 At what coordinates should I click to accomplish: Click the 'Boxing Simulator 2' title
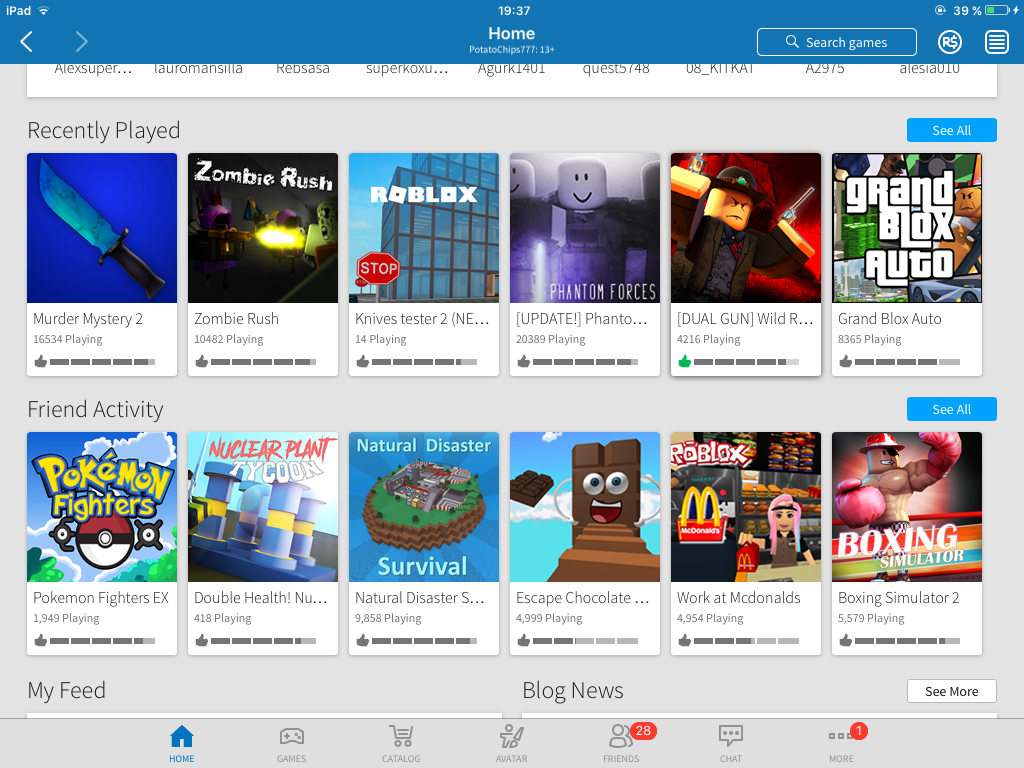pyautogui.click(x=899, y=598)
